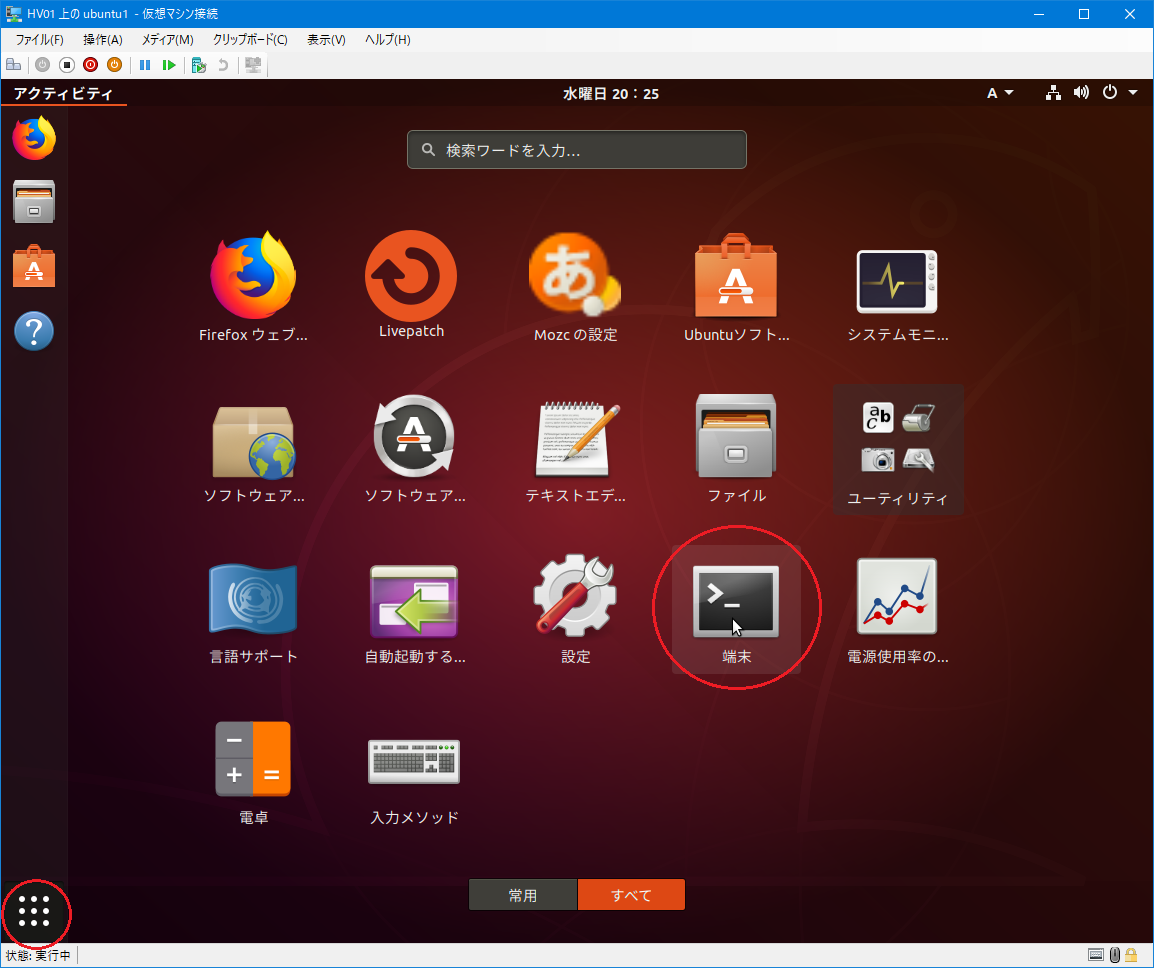1154x968 pixels.
Task: Open the 操作(A) menu
Action: (x=102, y=40)
